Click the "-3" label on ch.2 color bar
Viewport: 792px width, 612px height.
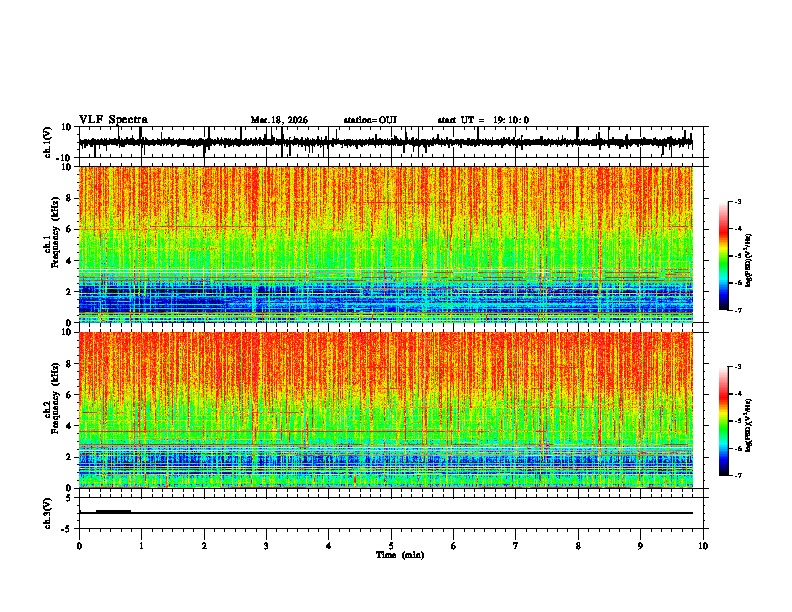pos(738,367)
